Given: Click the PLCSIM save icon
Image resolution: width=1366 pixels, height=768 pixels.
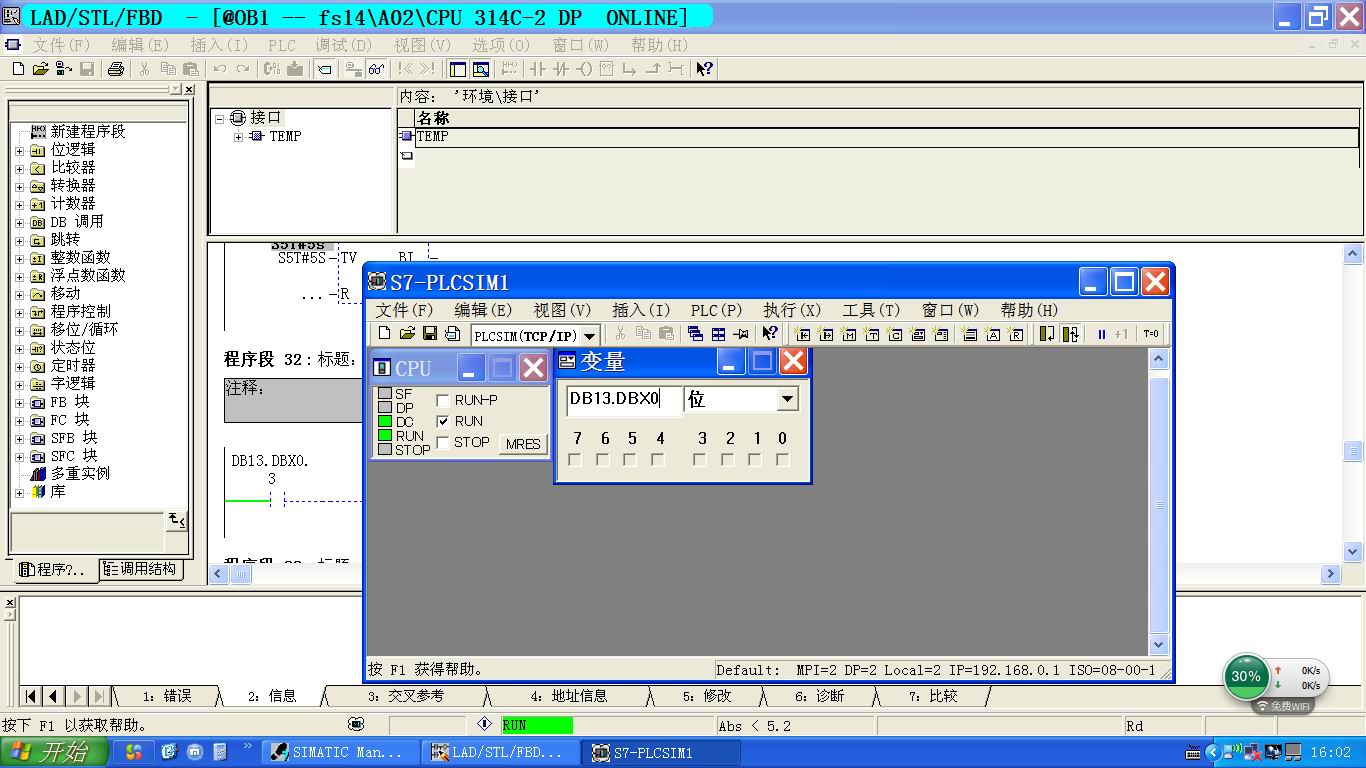Looking at the screenshot, I should tap(430, 334).
